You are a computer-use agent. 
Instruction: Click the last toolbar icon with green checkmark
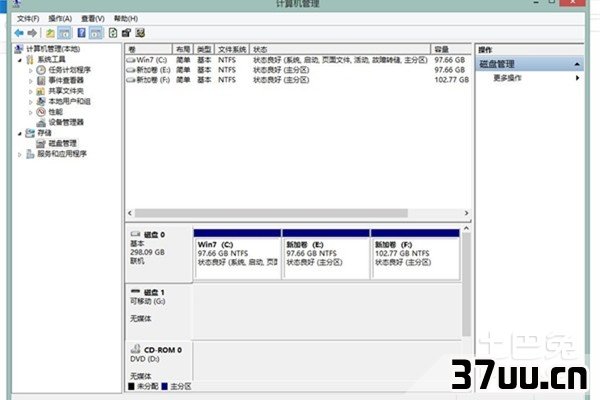[140, 33]
